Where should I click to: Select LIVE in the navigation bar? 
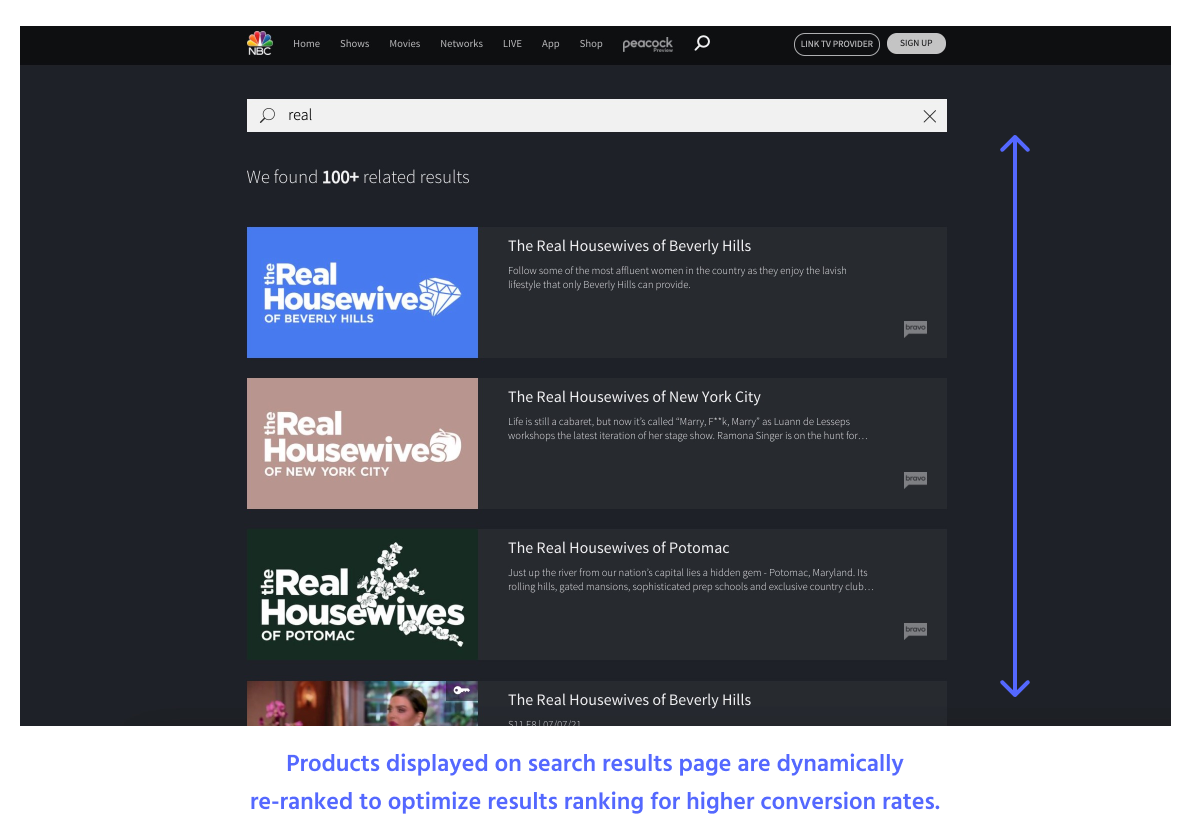pyautogui.click(x=512, y=44)
